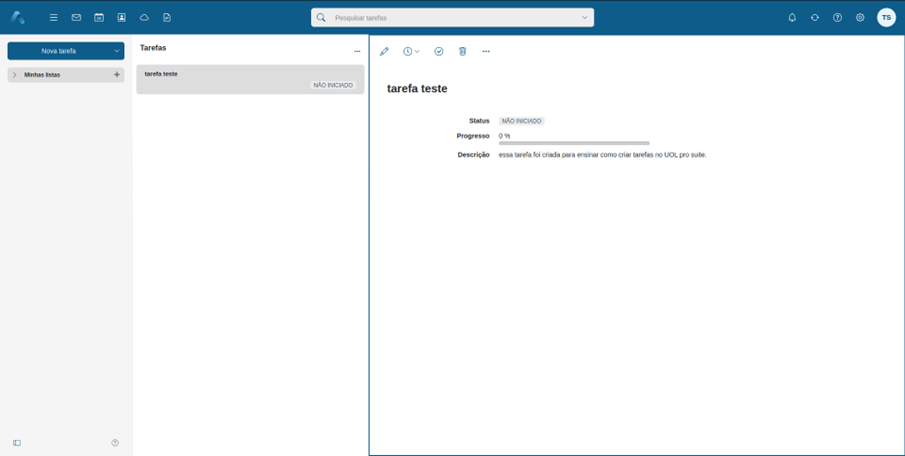The width and height of the screenshot is (905, 456).
Task: Click the refresh icon in header
Action: point(815,18)
